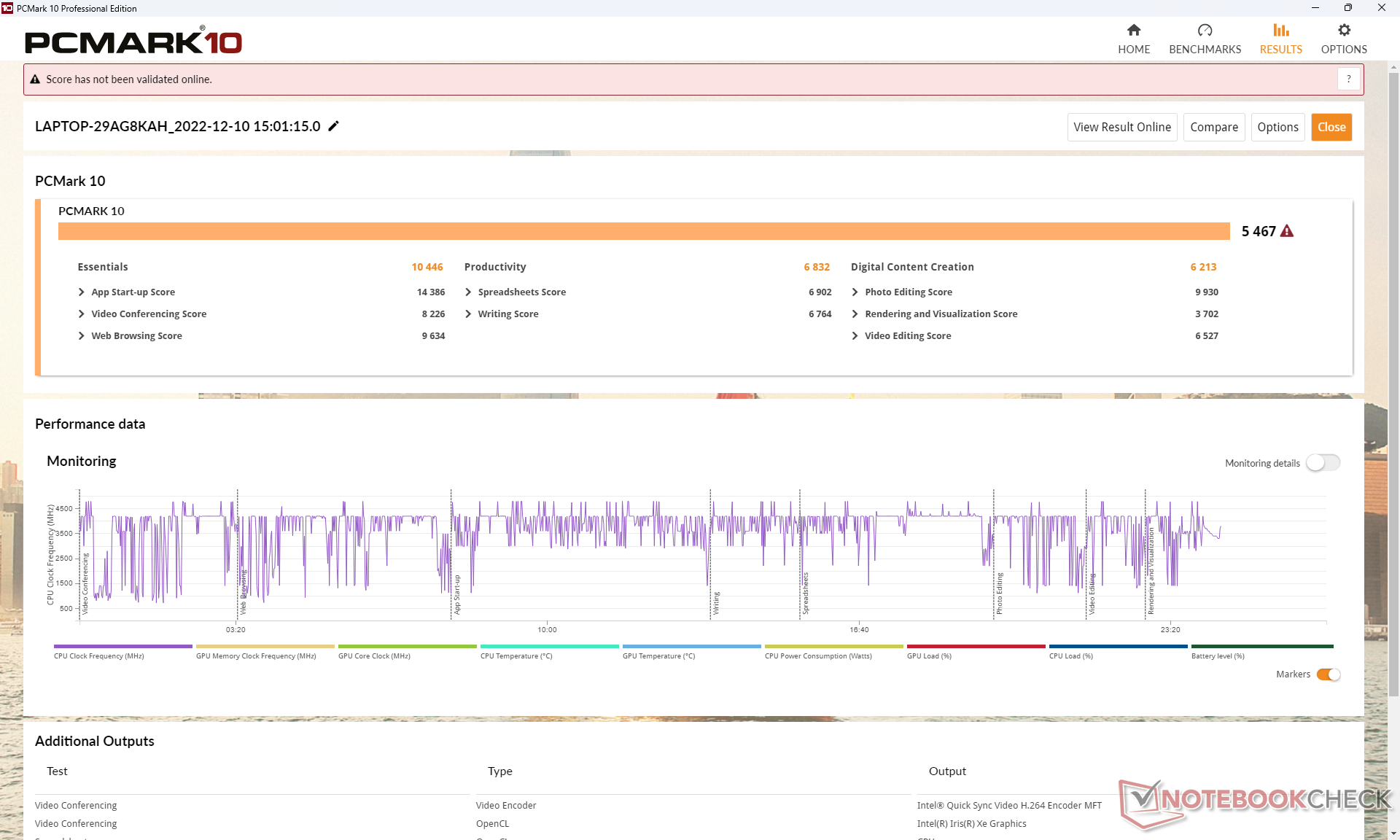The width and height of the screenshot is (1400, 840).
Task: Select GPU Load legend swatch
Action: point(976,646)
